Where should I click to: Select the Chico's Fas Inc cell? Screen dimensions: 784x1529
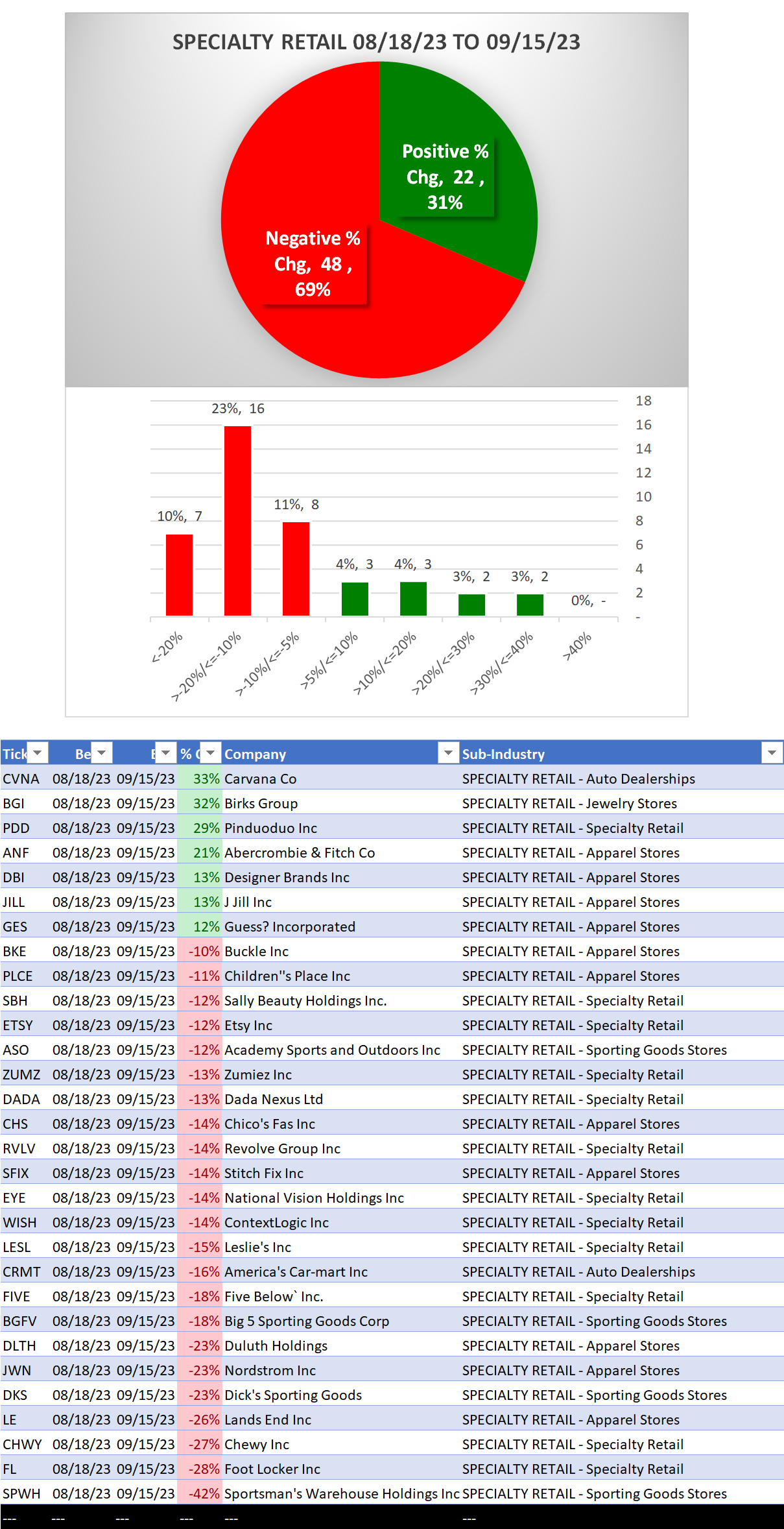[341, 1124]
